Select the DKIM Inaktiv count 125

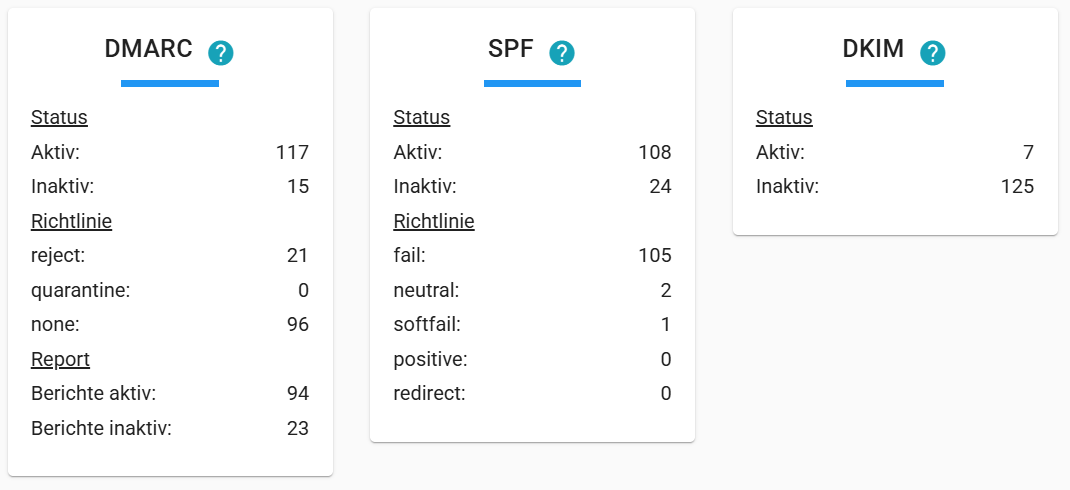1017,186
